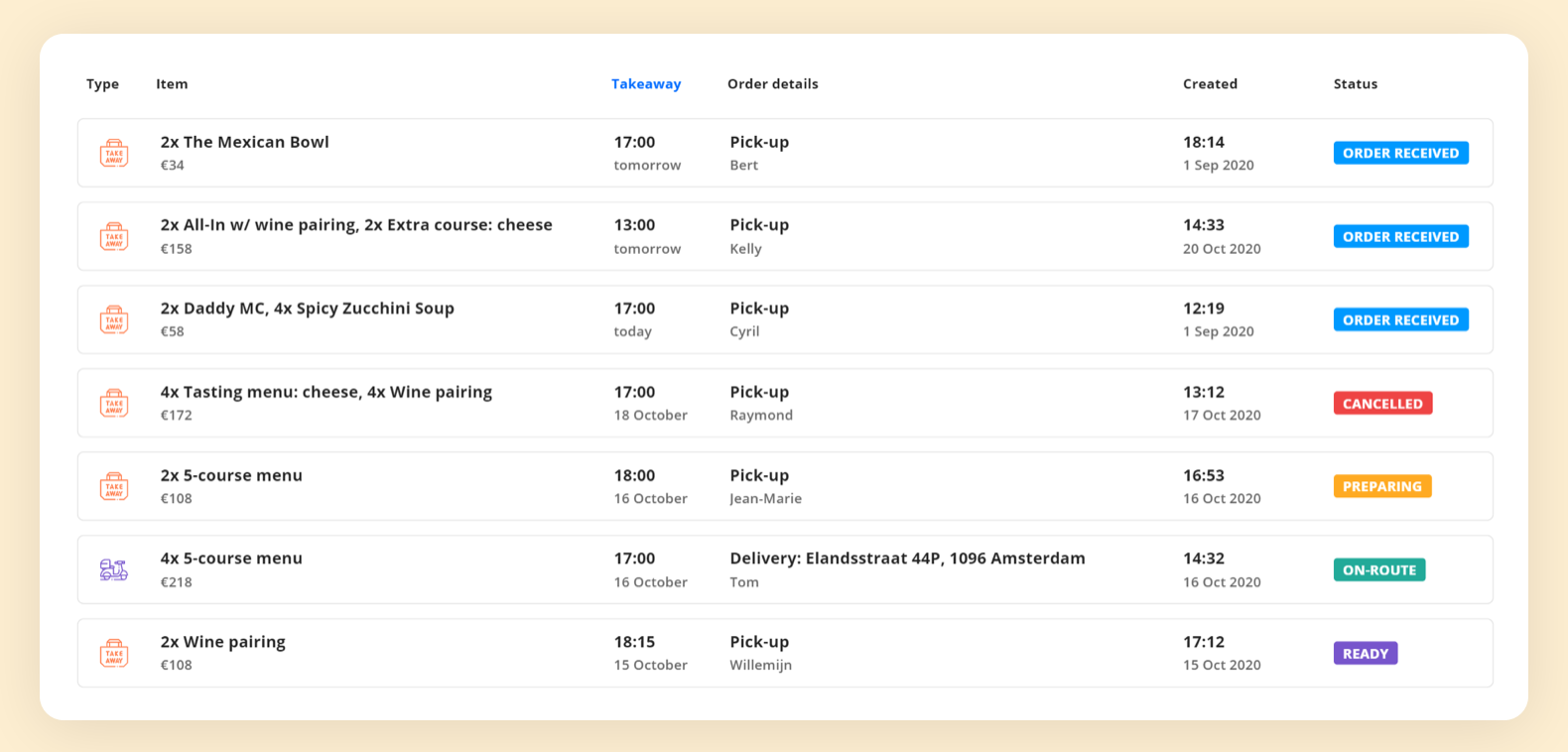Click created time 18:14
Screen dimensions: 1568x752
1204,142
